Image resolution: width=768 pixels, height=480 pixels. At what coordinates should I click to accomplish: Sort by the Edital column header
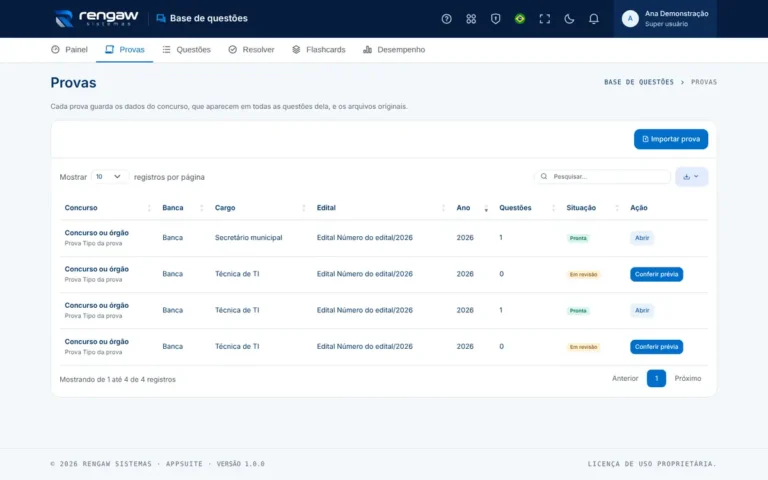pos(381,208)
